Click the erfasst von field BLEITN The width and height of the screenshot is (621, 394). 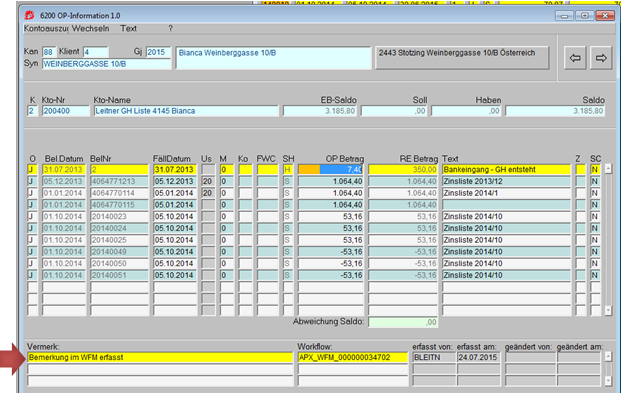click(433, 358)
